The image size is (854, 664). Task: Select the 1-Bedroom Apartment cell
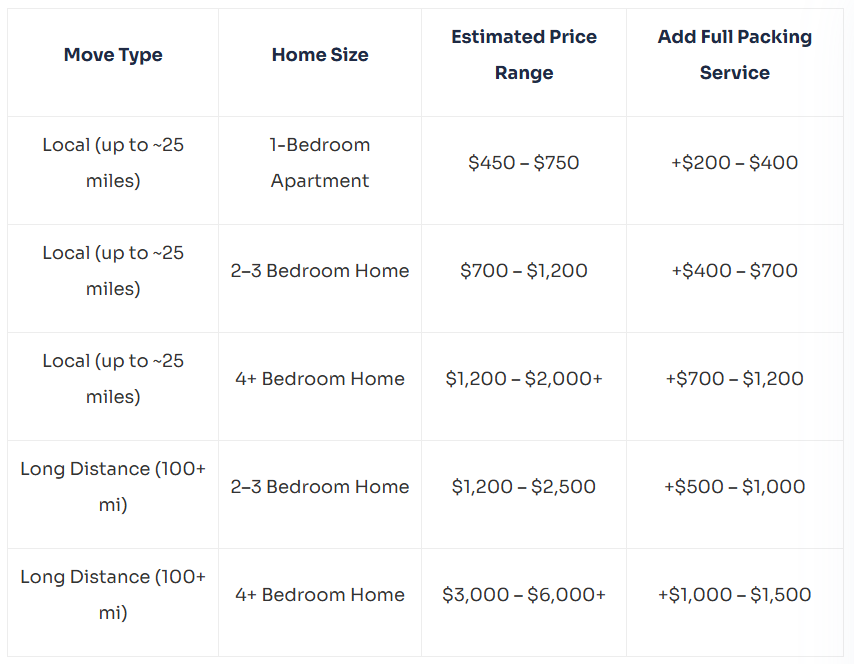(320, 163)
